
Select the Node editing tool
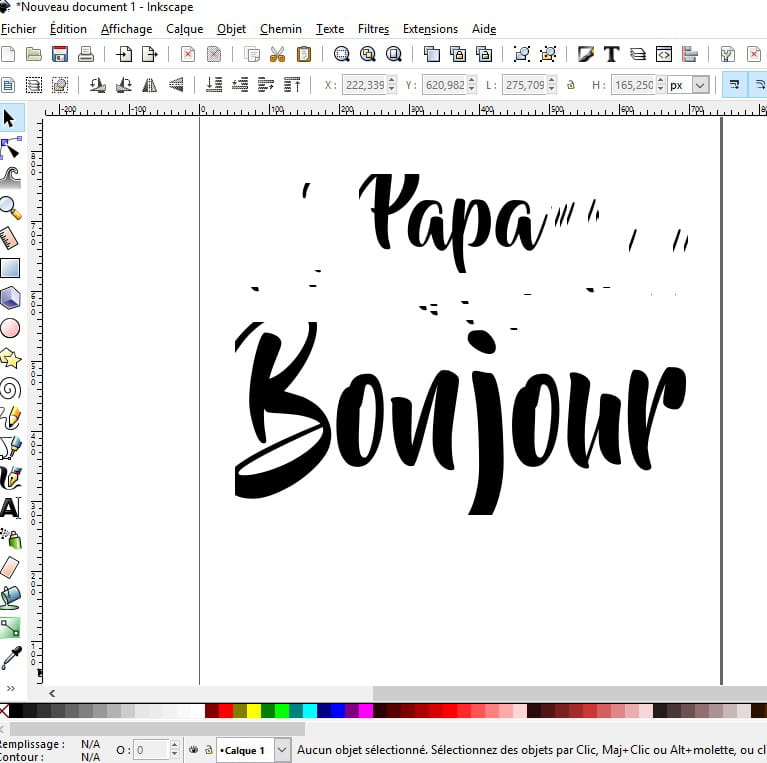(x=10, y=148)
